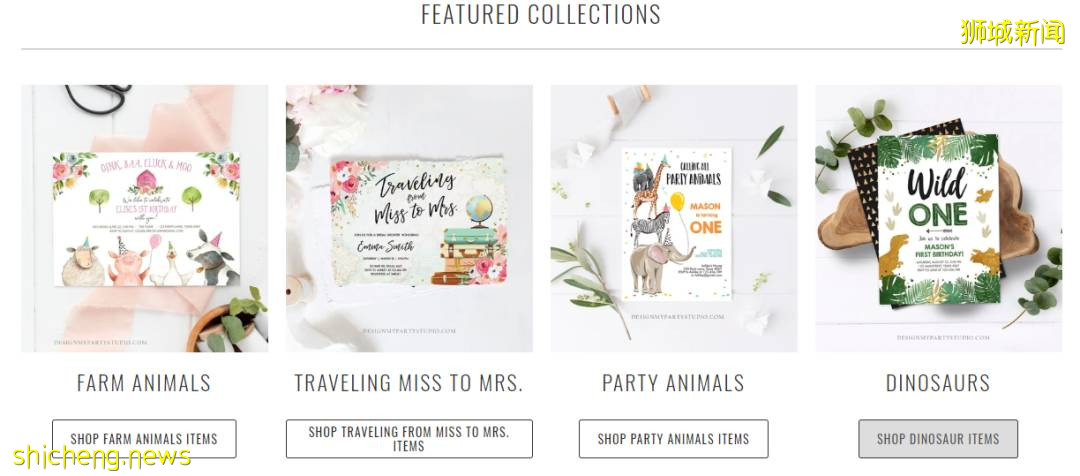
Task: Open the Farm Animals invitation thumbnail
Action: point(145,218)
